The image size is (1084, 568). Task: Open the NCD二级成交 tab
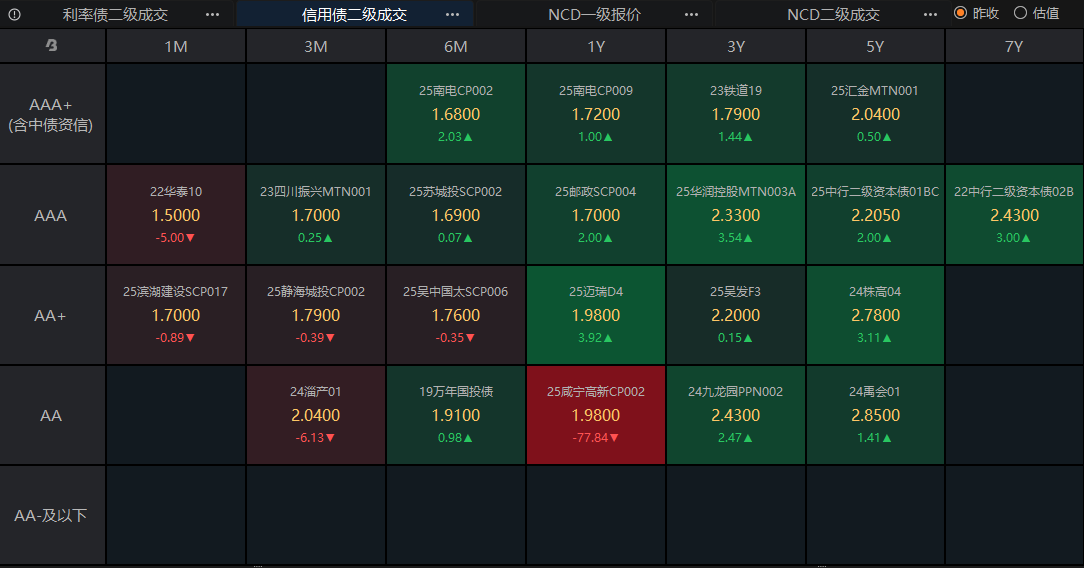click(833, 14)
